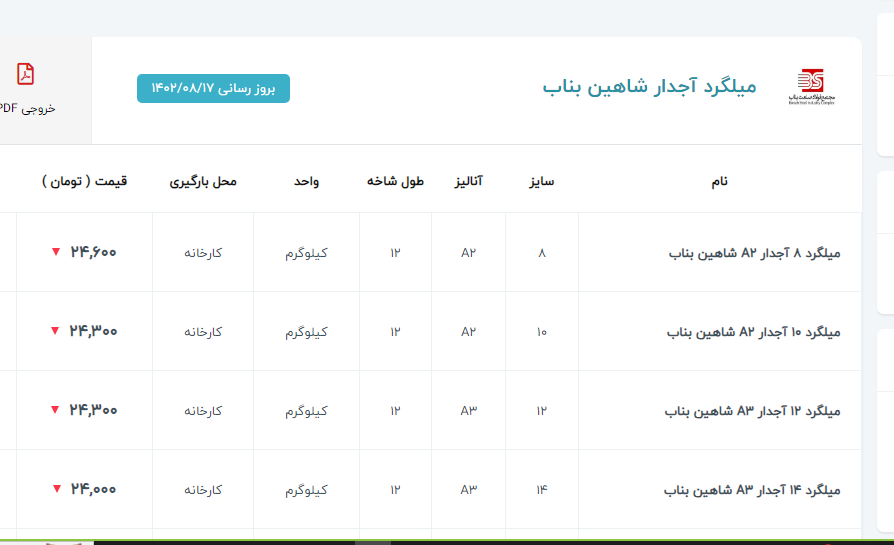Click the red price-drop arrow in the size ۱۰ row
This screenshot has width=894, height=545.
pos(56,331)
